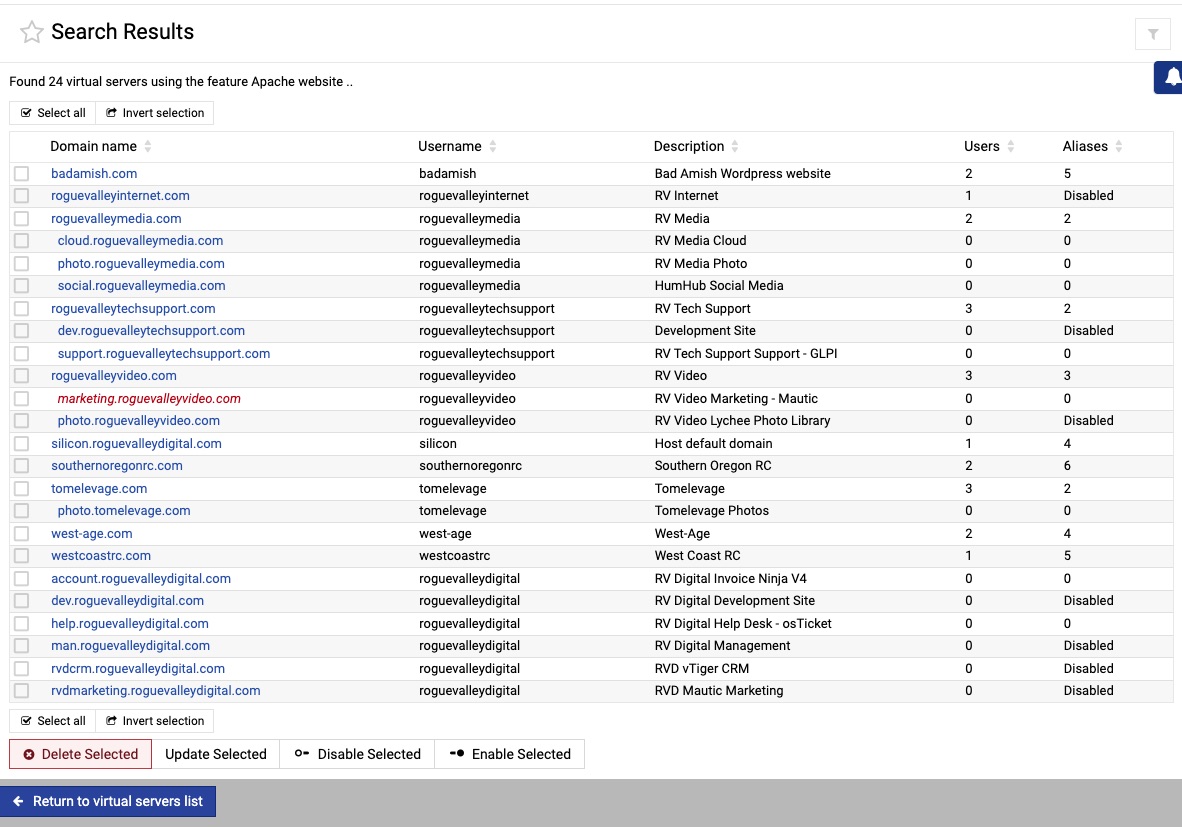This screenshot has width=1182, height=827.
Task: Check the tomelevage.com row checkbox
Action: (x=21, y=489)
